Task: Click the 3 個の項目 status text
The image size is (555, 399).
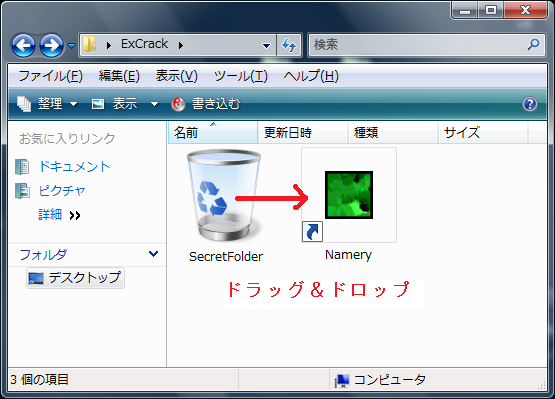Action: [39, 380]
